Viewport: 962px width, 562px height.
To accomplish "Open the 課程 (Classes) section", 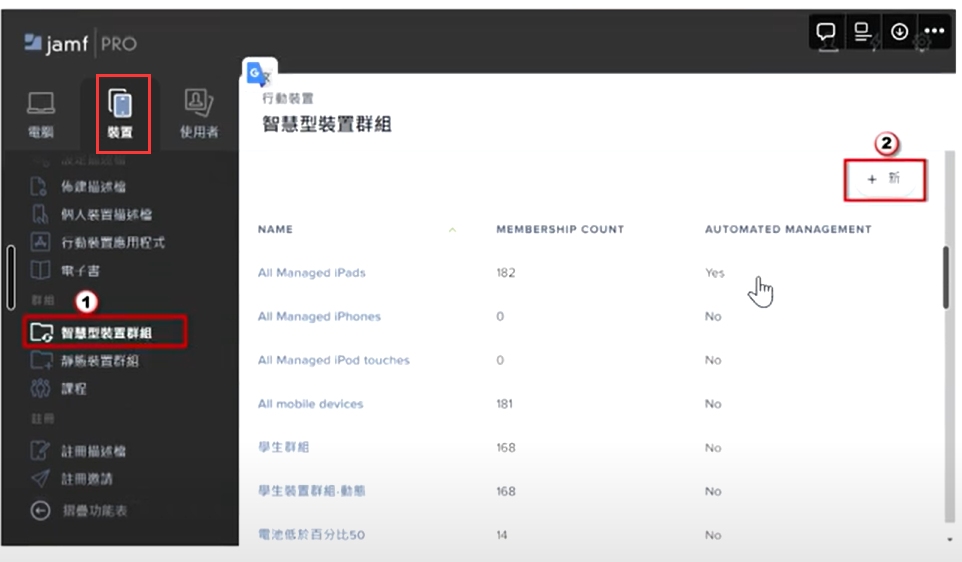I will 59,388.
